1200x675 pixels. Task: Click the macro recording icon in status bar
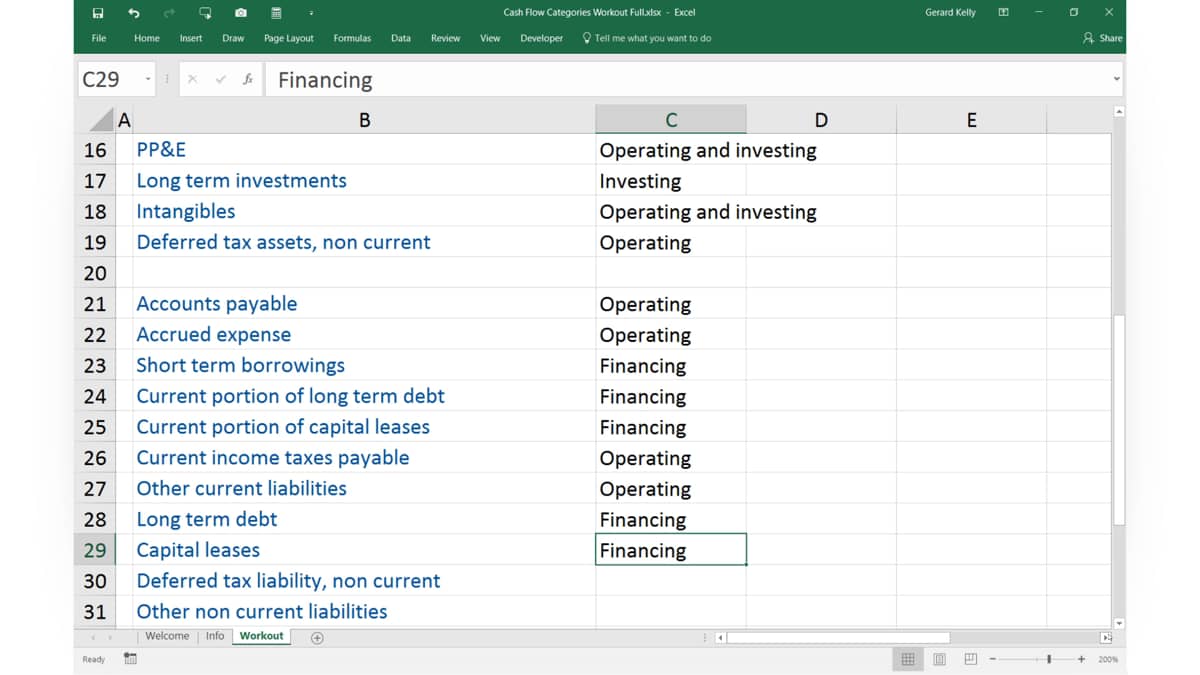130,659
